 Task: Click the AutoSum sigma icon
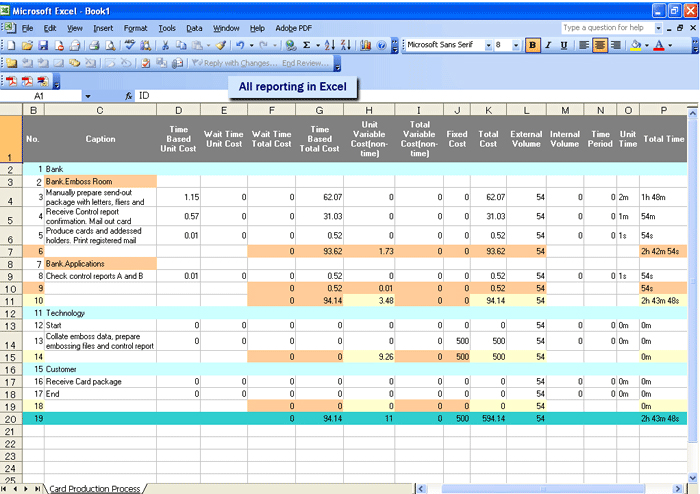[307, 45]
